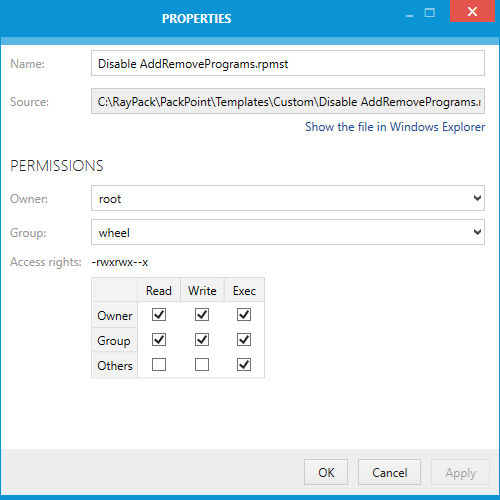
Task: Click the Access rights label
Action: pyautogui.click(x=46, y=262)
